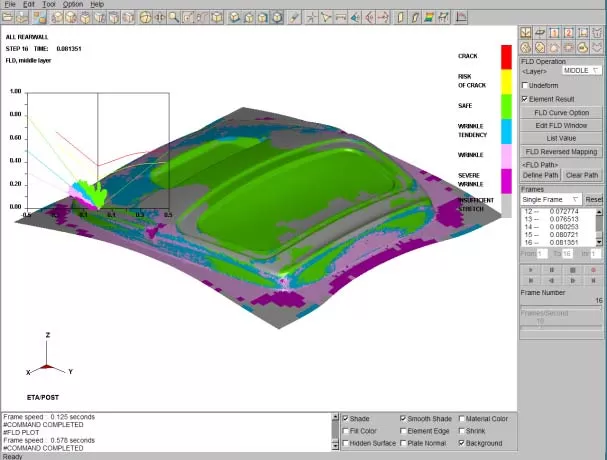This screenshot has width=607, height=460.
Task: Jump to the last frame
Action: pyautogui.click(x=593, y=280)
